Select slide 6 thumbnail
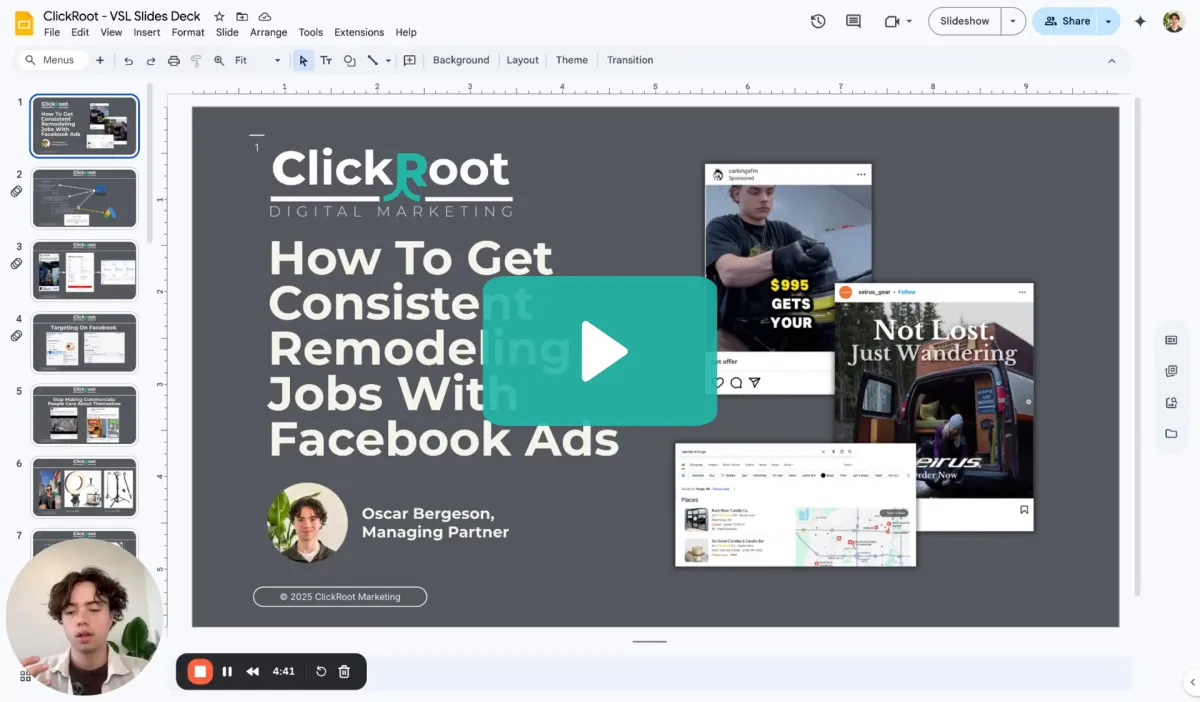The image size is (1200, 702). [x=84, y=487]
